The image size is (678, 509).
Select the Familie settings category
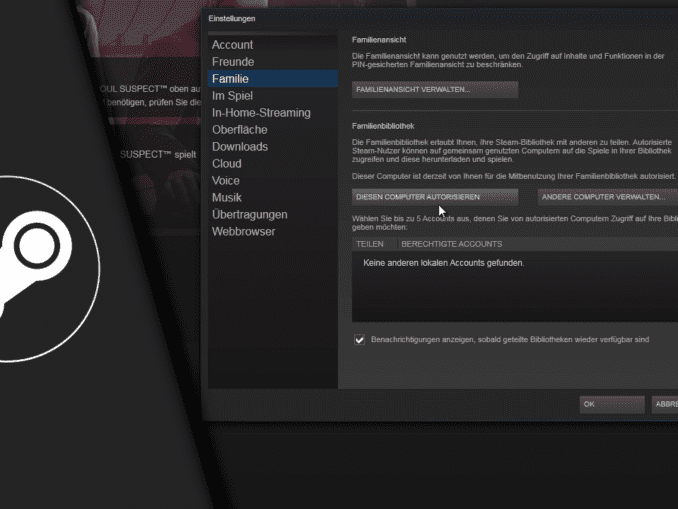(272, 79)
